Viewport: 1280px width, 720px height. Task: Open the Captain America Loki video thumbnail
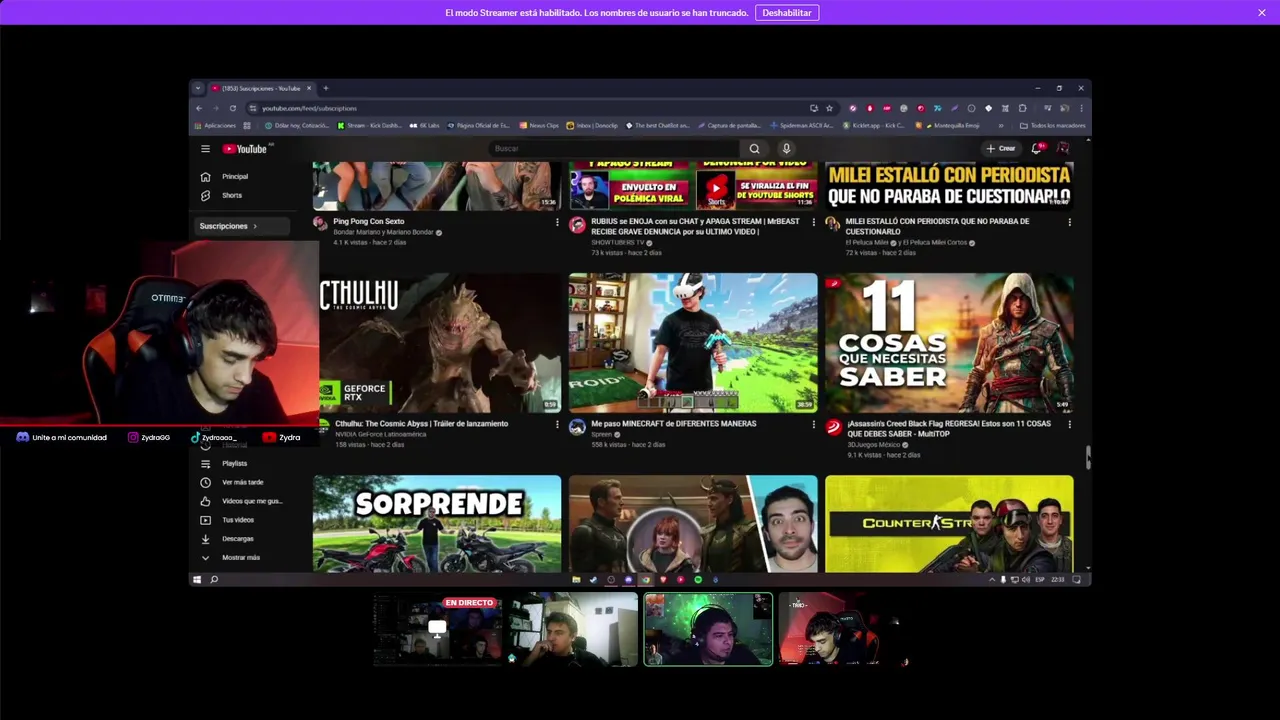pos(693,524)
